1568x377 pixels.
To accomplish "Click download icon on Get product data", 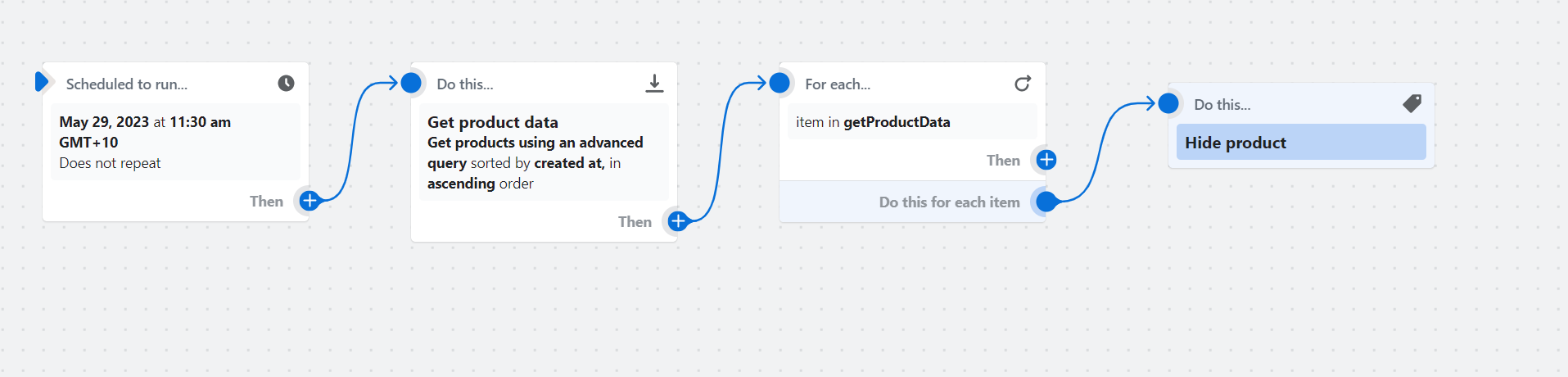I will pyautogui.click(x=654, y=84).
